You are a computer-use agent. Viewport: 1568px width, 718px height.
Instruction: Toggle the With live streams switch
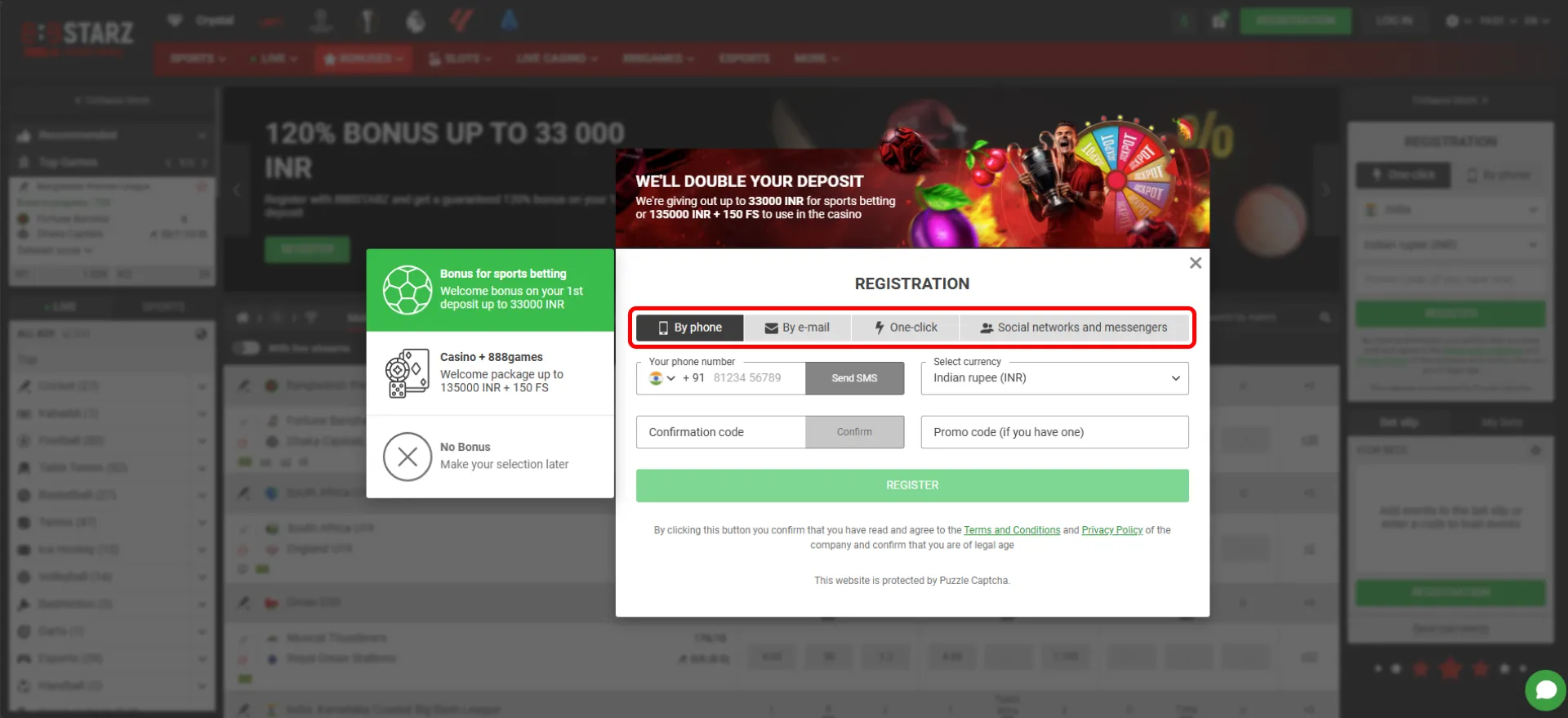(247, 348)
